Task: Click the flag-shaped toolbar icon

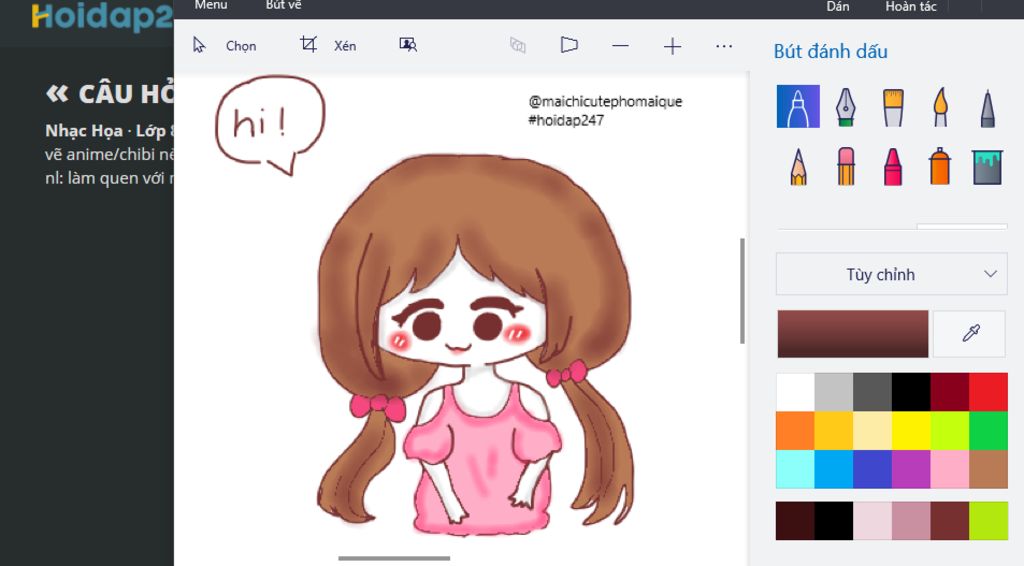Action: click(569, 45)
